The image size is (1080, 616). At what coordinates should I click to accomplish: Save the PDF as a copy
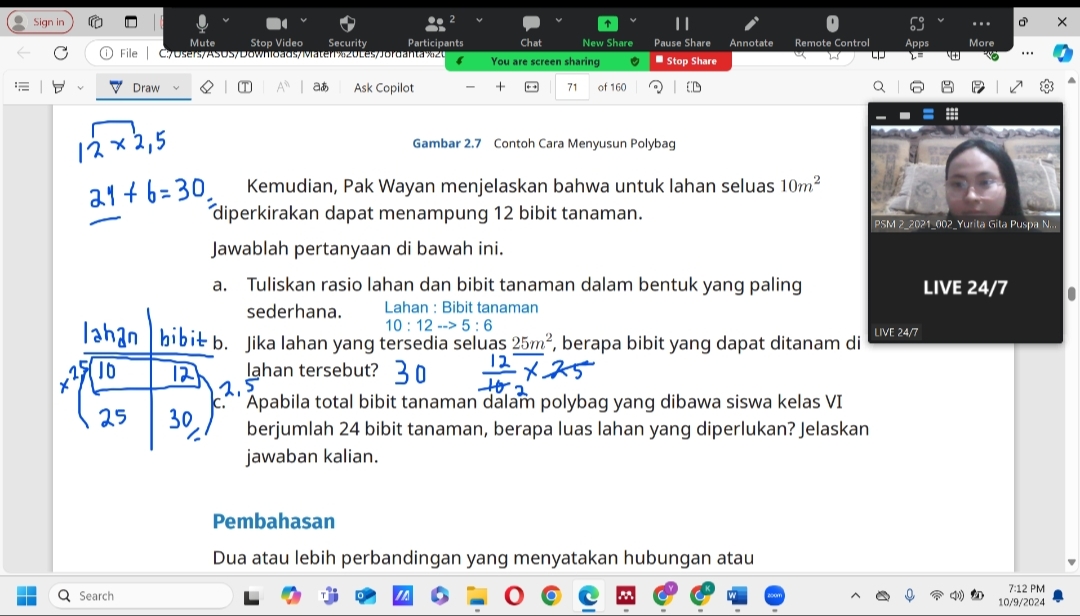pyautogui.click(x=978, y=87)
